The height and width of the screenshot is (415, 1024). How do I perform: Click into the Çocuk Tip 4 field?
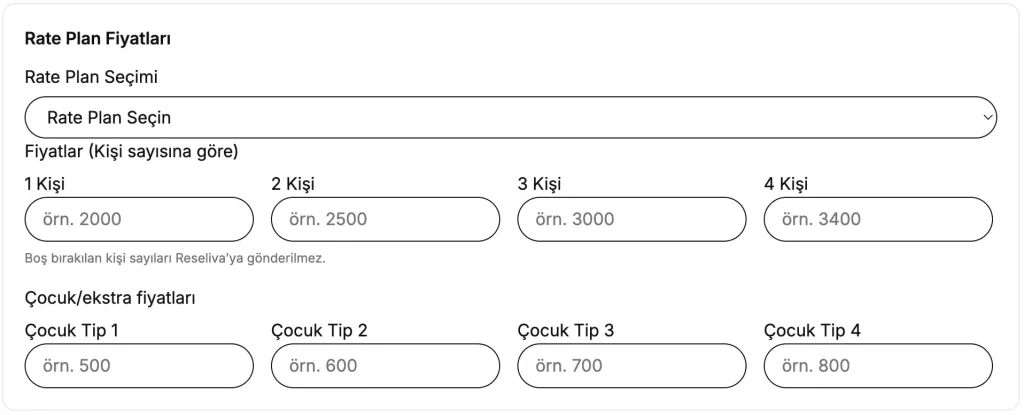[x=878, y=366]
